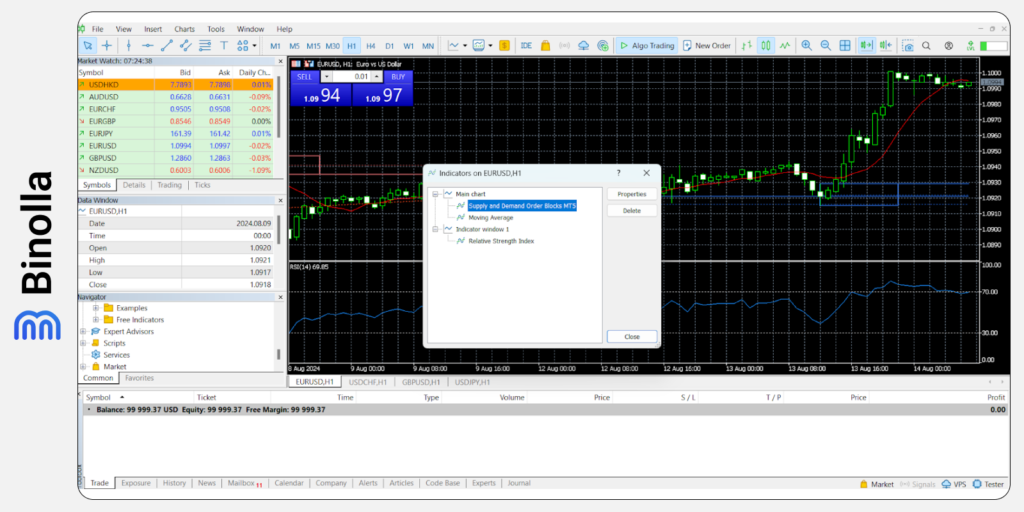Open Tester from the status bar

(x=988, y=484)
